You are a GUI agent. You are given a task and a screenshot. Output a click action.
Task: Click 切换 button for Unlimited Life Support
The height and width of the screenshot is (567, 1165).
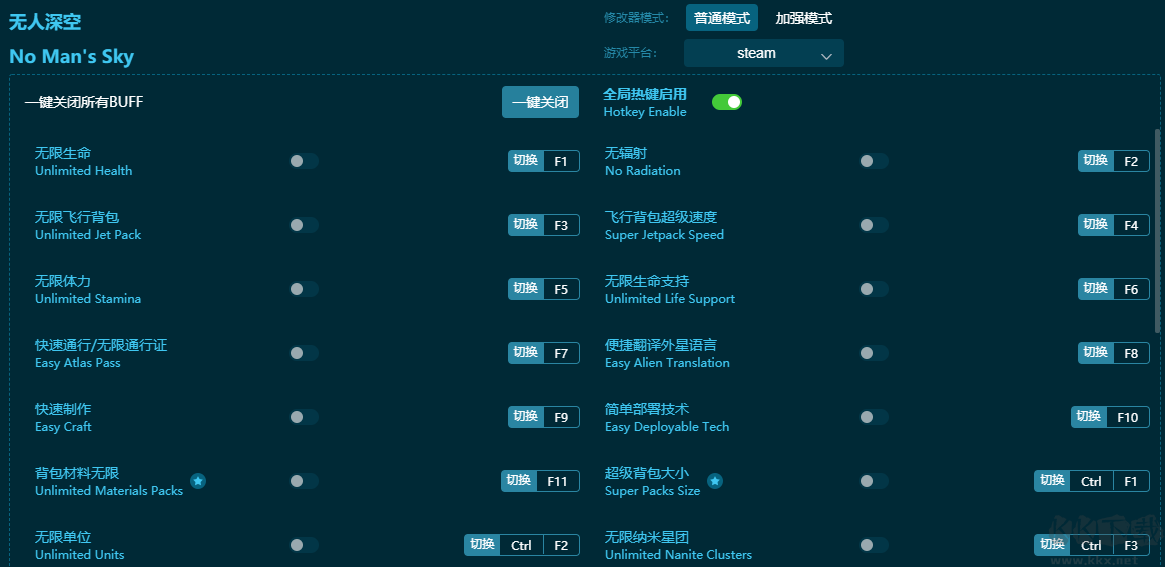click(x=1096, y=289)
